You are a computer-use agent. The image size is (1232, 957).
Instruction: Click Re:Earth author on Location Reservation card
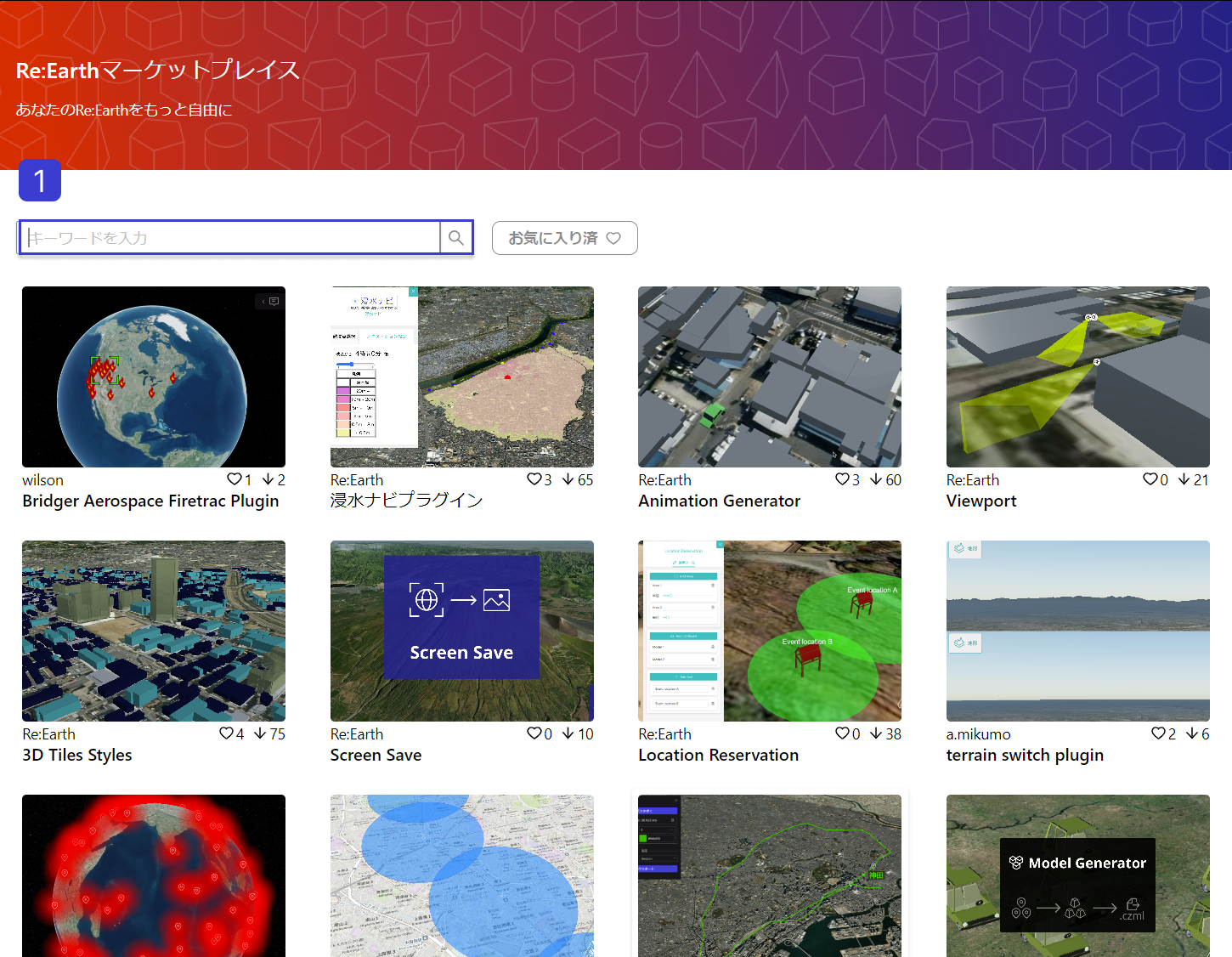pyautogui.click(x=665, y=734)
